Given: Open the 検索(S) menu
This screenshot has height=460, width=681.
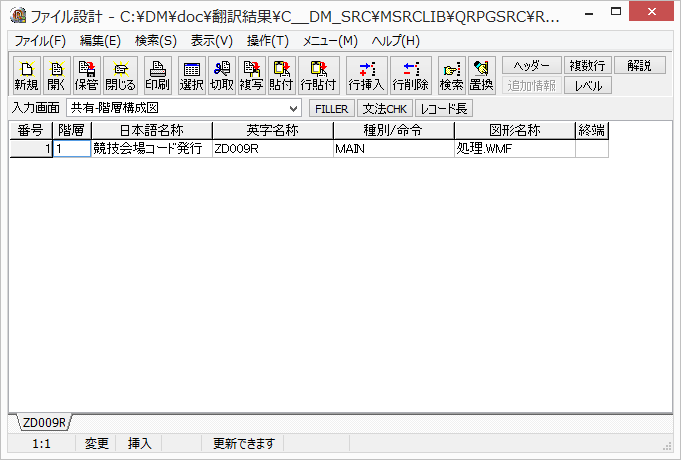Looking at the screenshot, I should 156,41.
